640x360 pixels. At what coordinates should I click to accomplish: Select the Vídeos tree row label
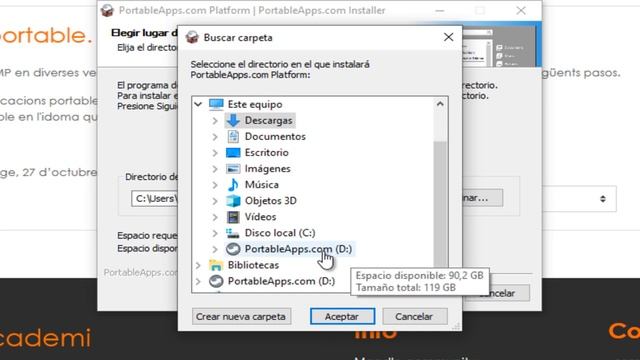(x=260, y=217)
